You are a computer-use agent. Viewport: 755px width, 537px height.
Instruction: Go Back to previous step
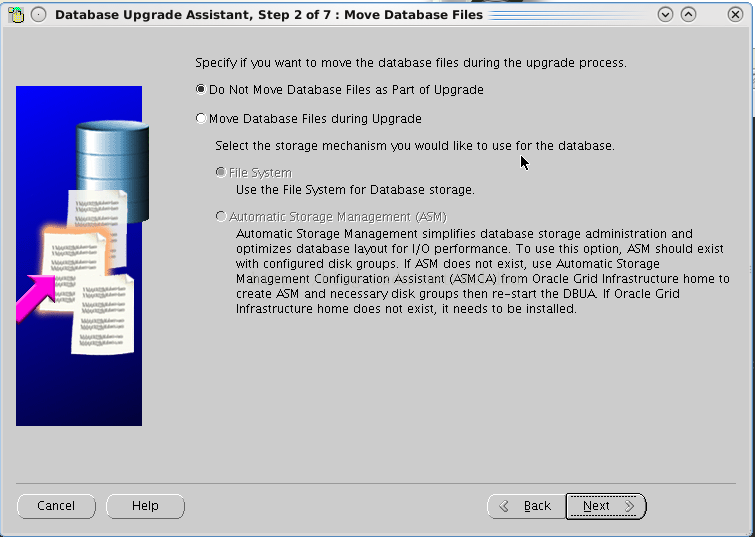[526, 506]
